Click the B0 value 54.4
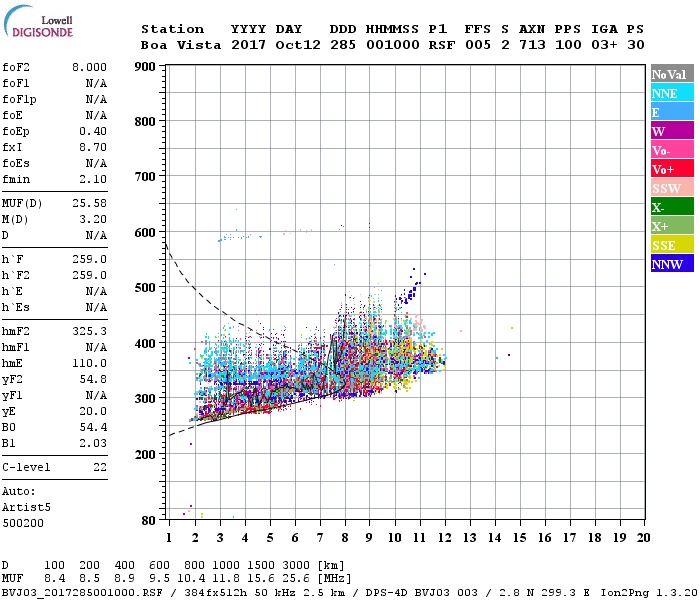This screenshot has width=700, height=600. pyautogui.click(x=93, y=427)
